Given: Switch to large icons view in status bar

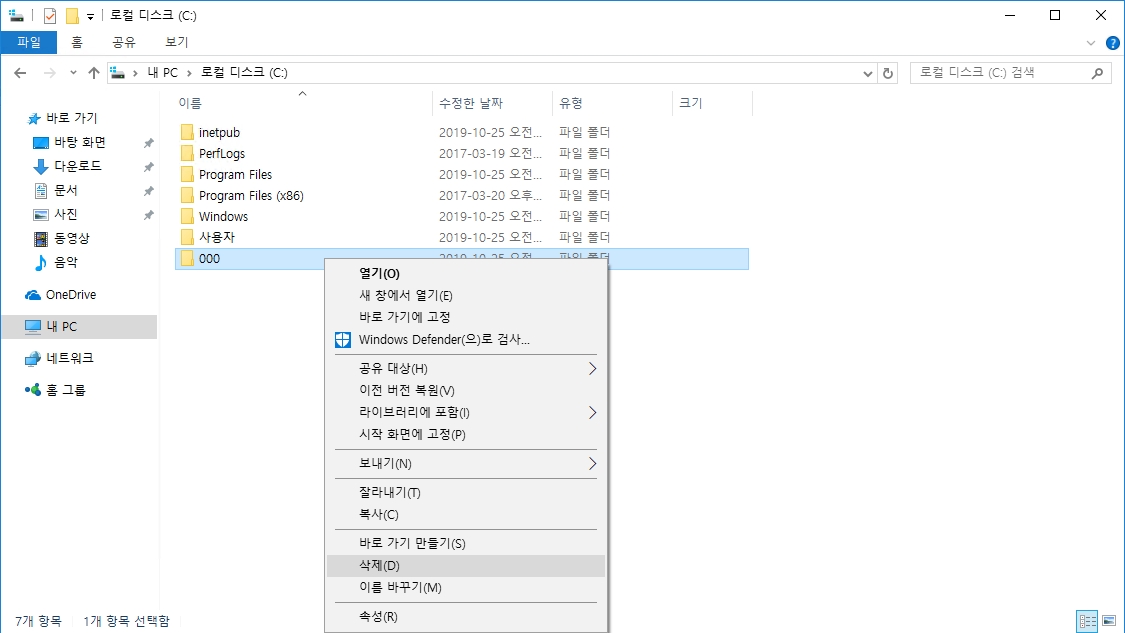Looking at the screenshot, I should pyautogui.click(x=1108, y=621).
